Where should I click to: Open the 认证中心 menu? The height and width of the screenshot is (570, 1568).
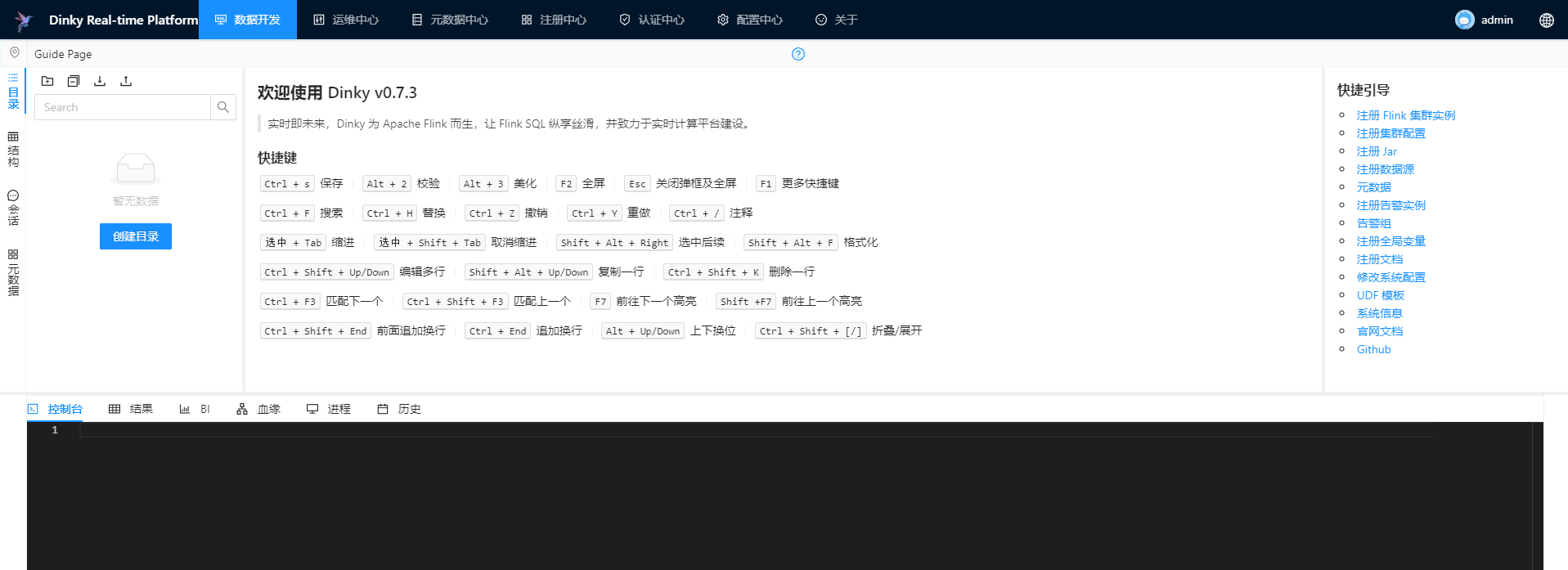(x=652, y=20)
